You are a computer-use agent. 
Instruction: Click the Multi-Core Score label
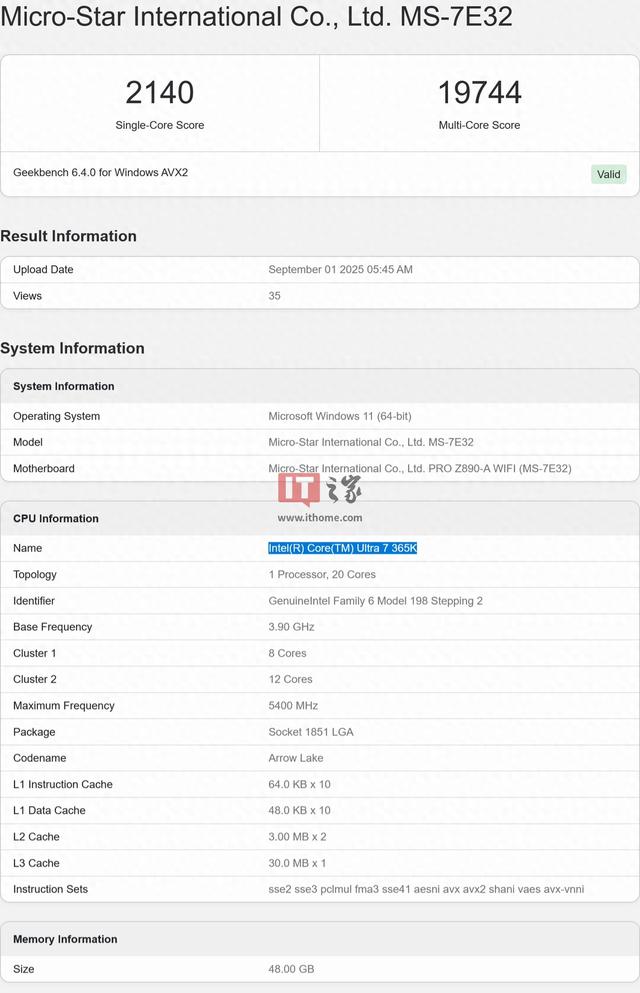[x=479, y=125]
